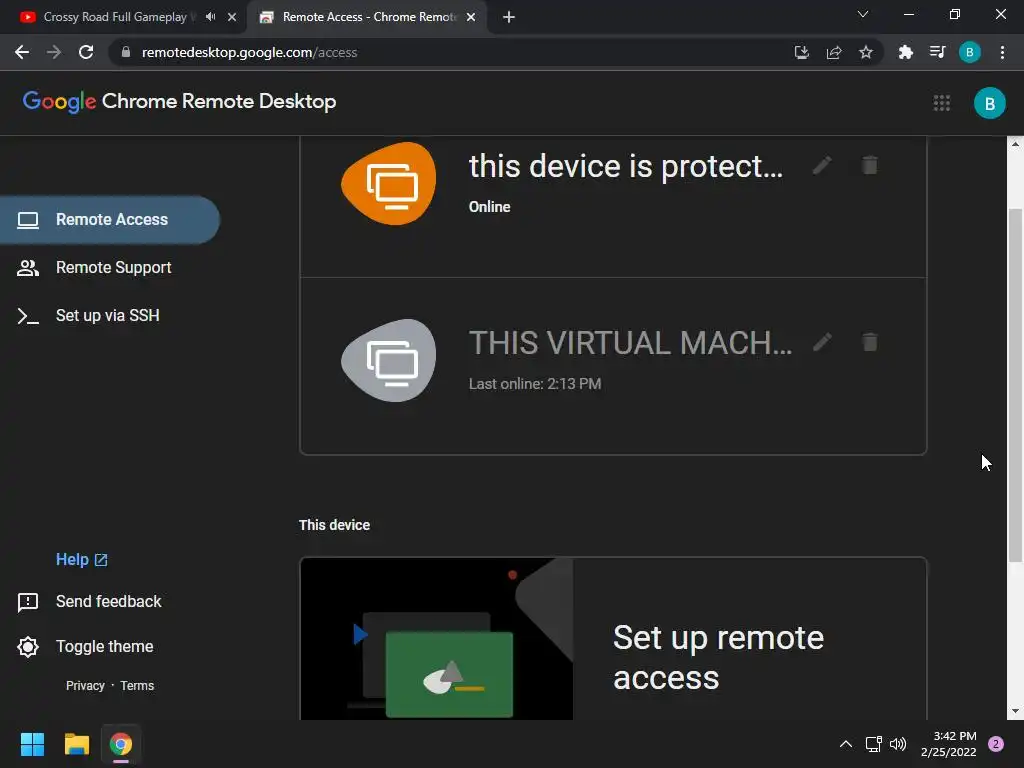The image size is (1024, 768).
Task: Show hidden system tray icons
Action: 846,744
